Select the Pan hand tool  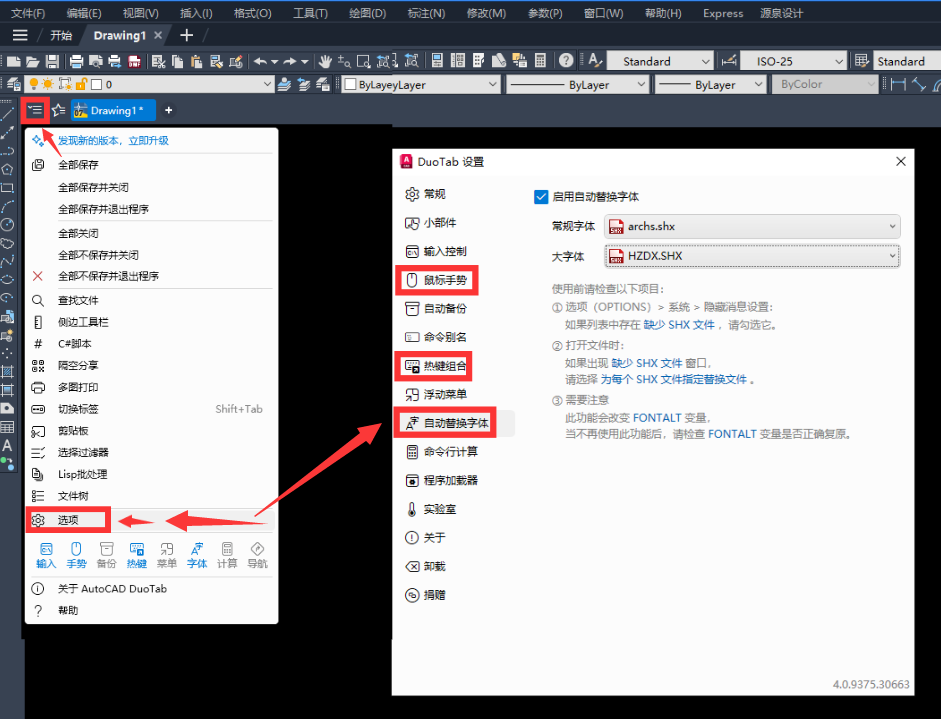325,61
